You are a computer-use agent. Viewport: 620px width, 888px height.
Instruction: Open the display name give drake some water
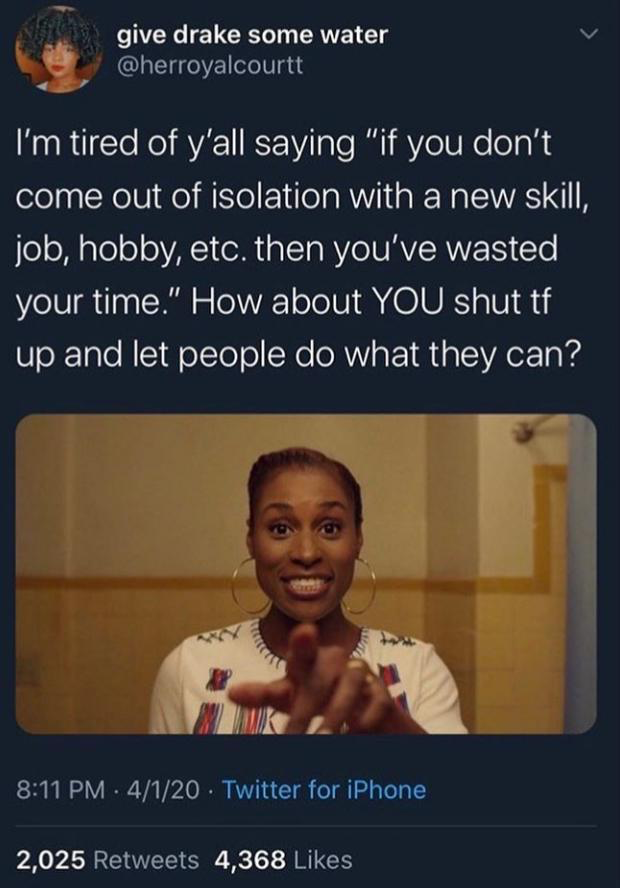[x=253, y=35]
